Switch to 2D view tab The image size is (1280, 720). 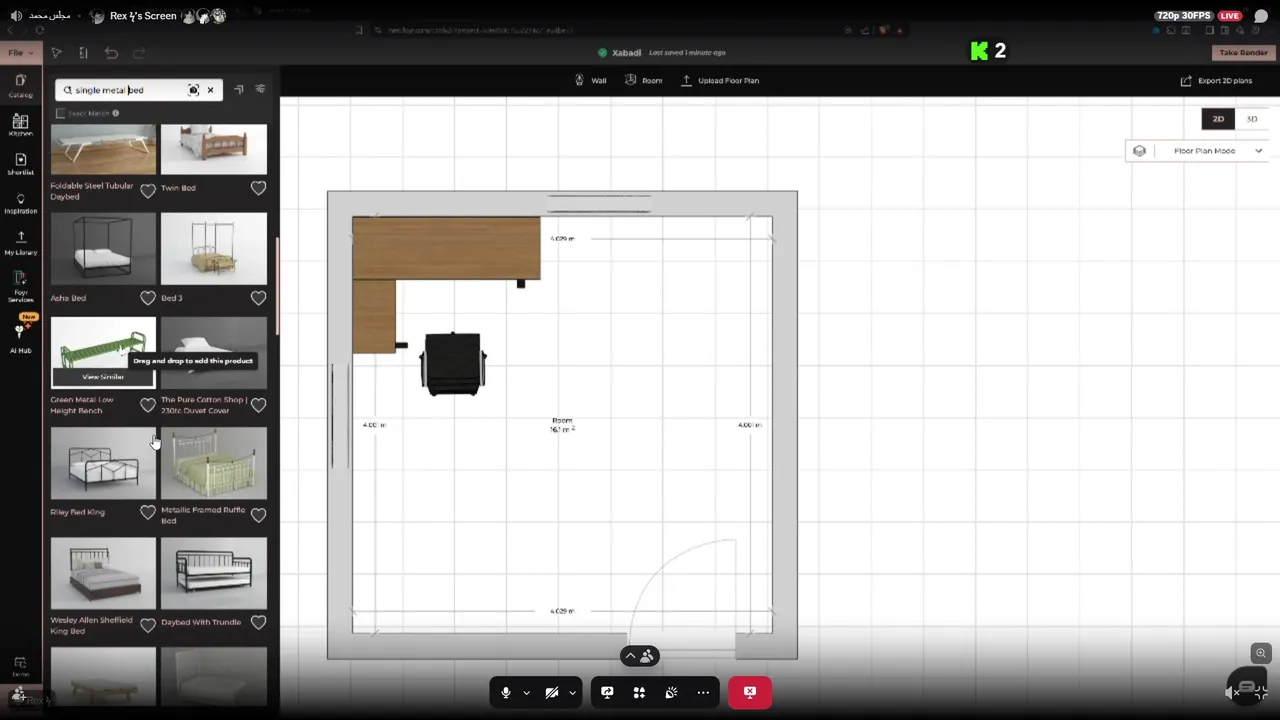tap(1218, 119)
